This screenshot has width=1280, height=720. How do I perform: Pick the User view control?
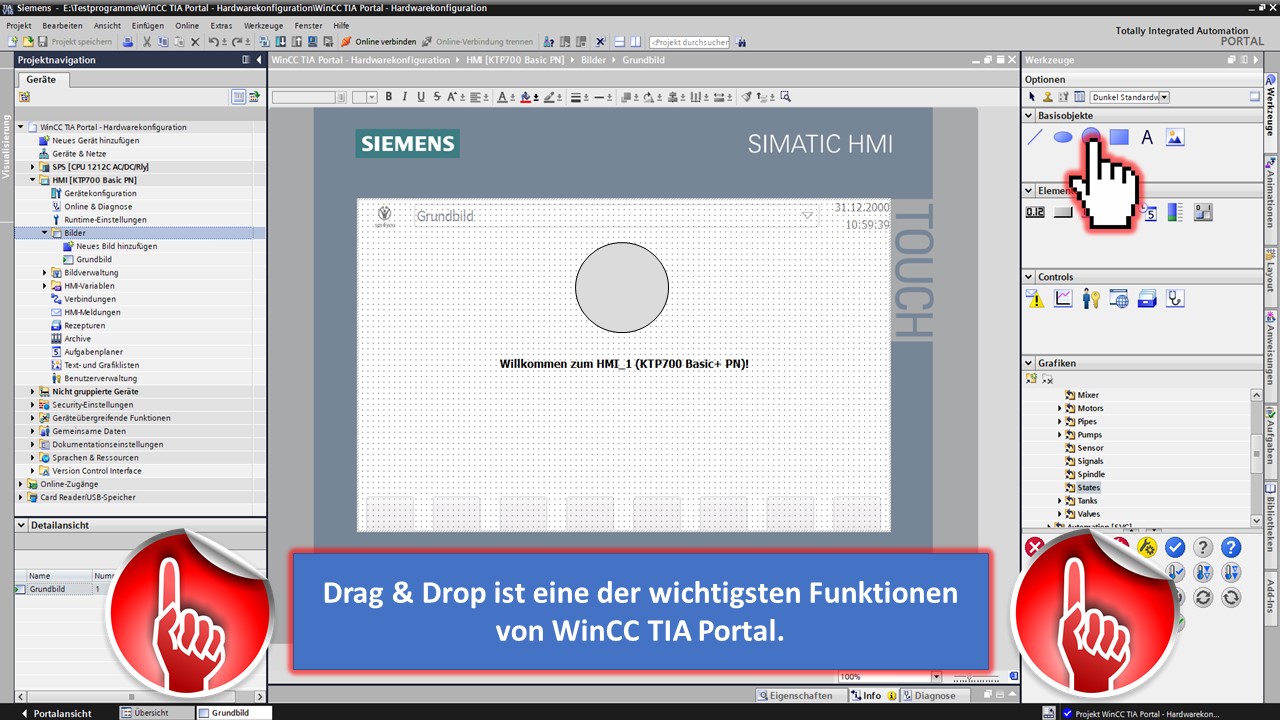click(x=1091, y=298)
